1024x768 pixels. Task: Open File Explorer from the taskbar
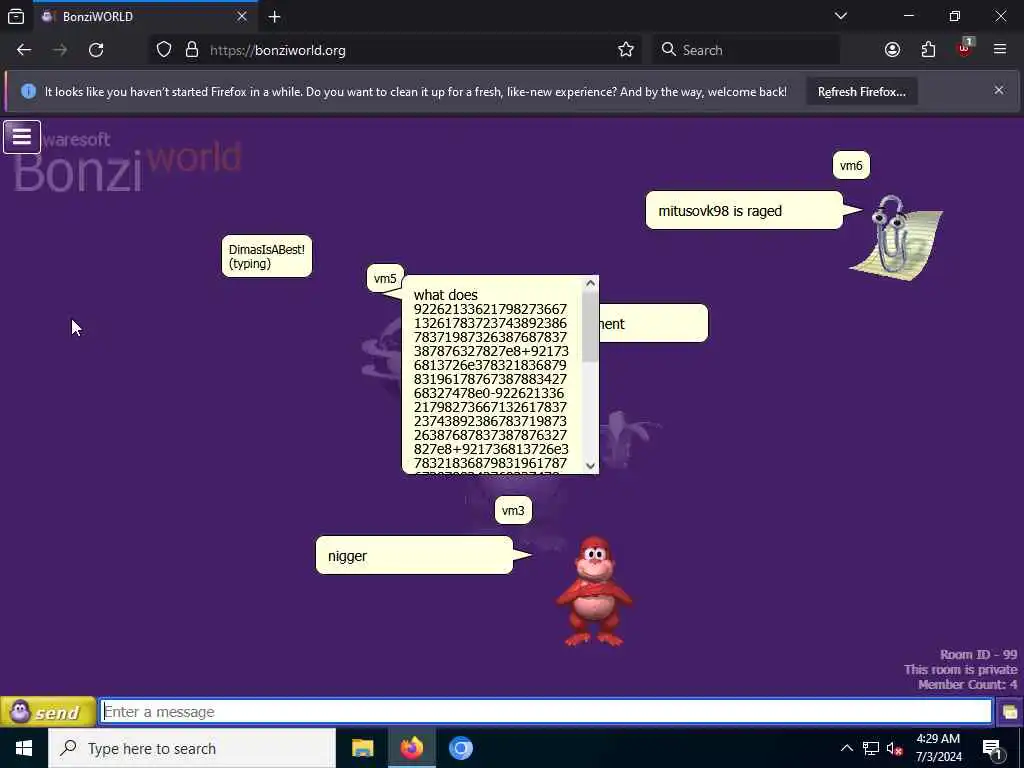362,748
